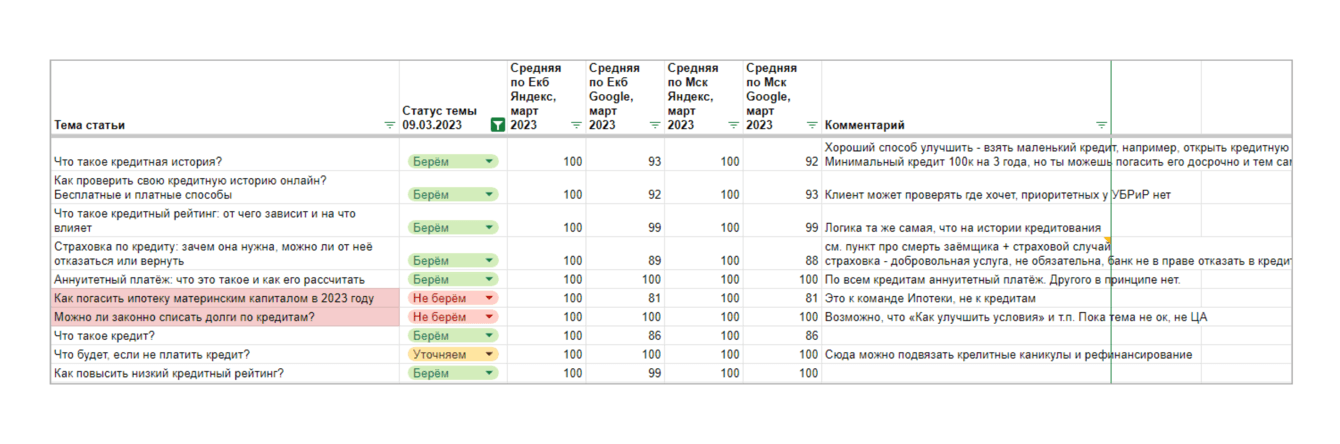Click filter icon for Мск Яндекс column
This screenshot has width=1340, height=444.
pyautogui.click(x=733, y=126)
